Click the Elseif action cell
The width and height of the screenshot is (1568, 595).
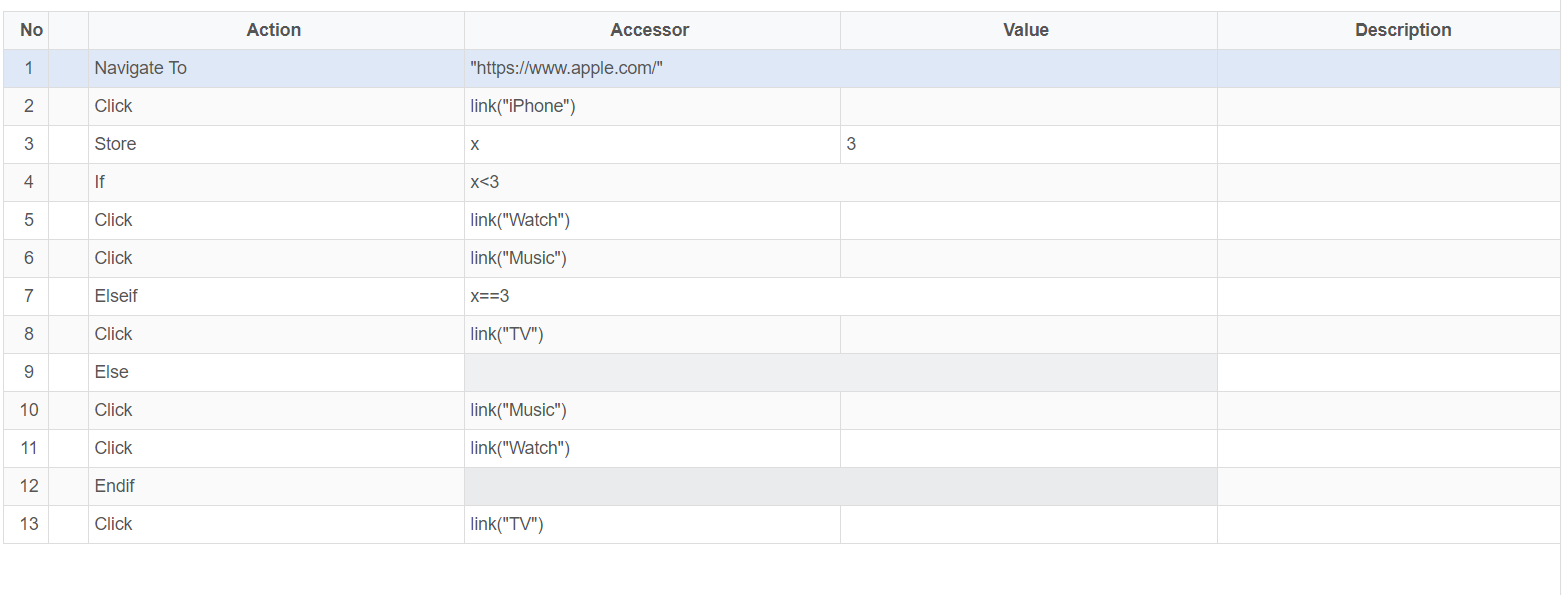[276, 296]
